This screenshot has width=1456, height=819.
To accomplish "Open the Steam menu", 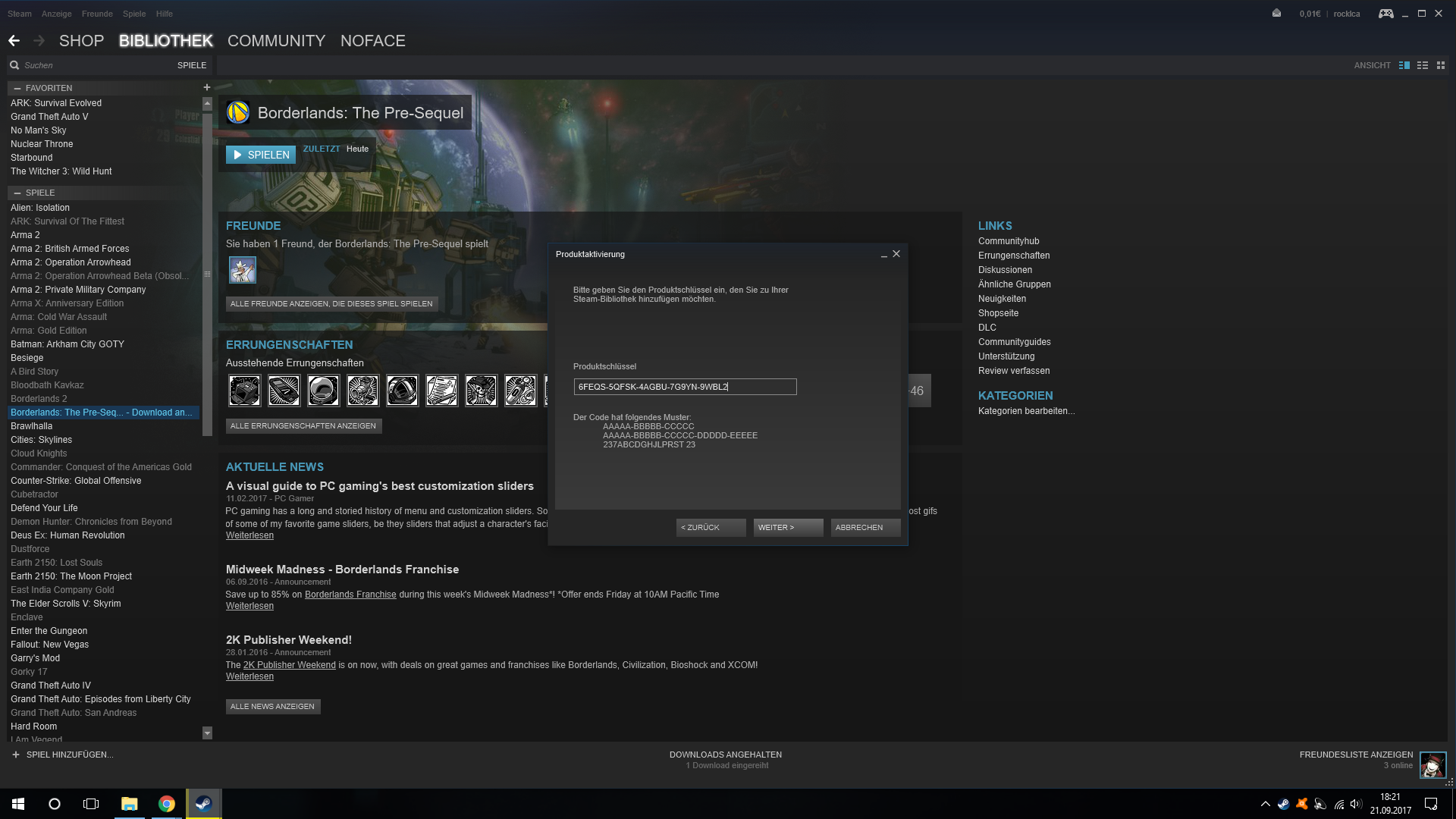I will coord(20,14).
